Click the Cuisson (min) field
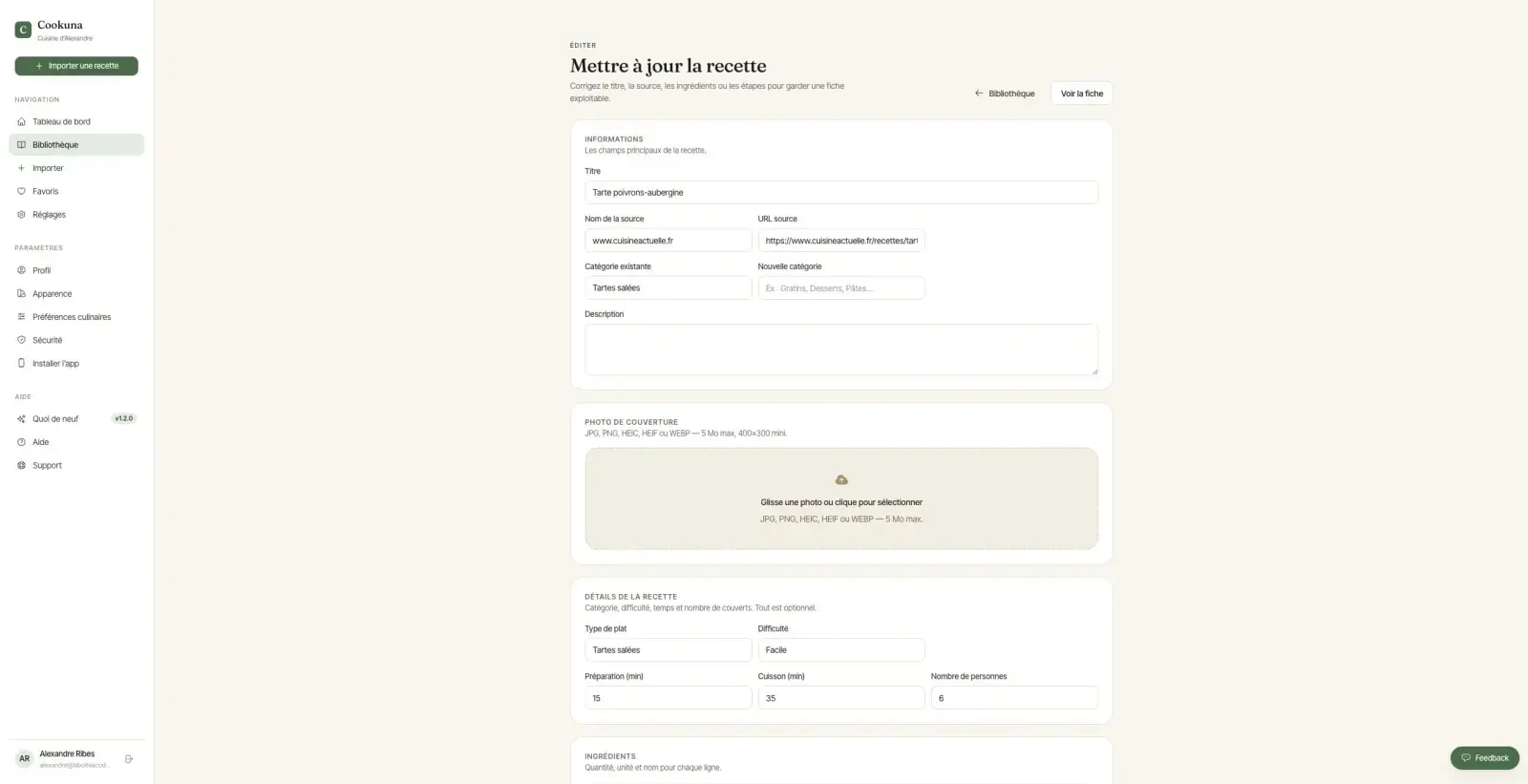1528x784 pixels. click(x=841, y=698)
